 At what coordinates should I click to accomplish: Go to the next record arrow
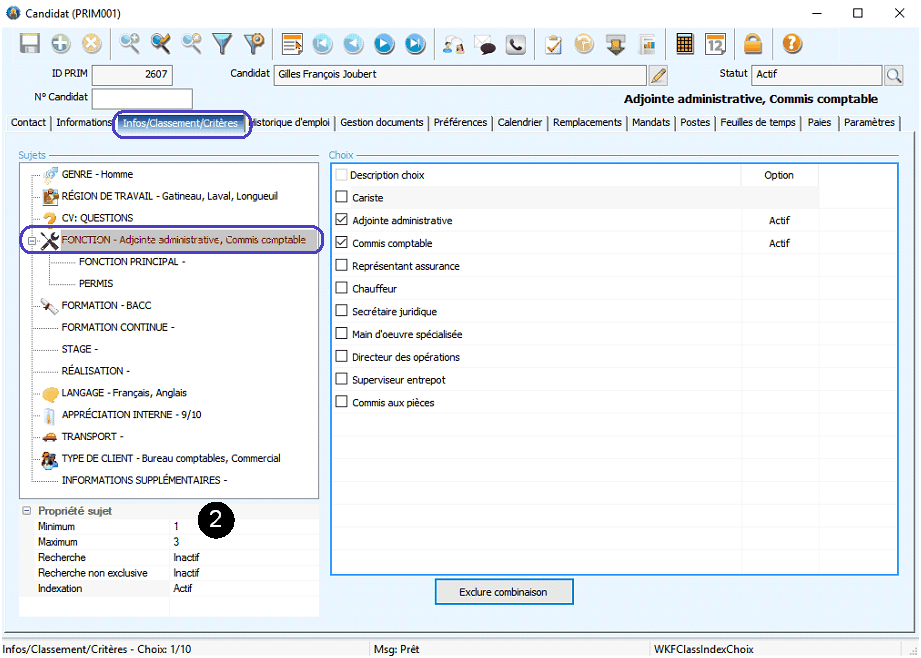tap(384, 44)
